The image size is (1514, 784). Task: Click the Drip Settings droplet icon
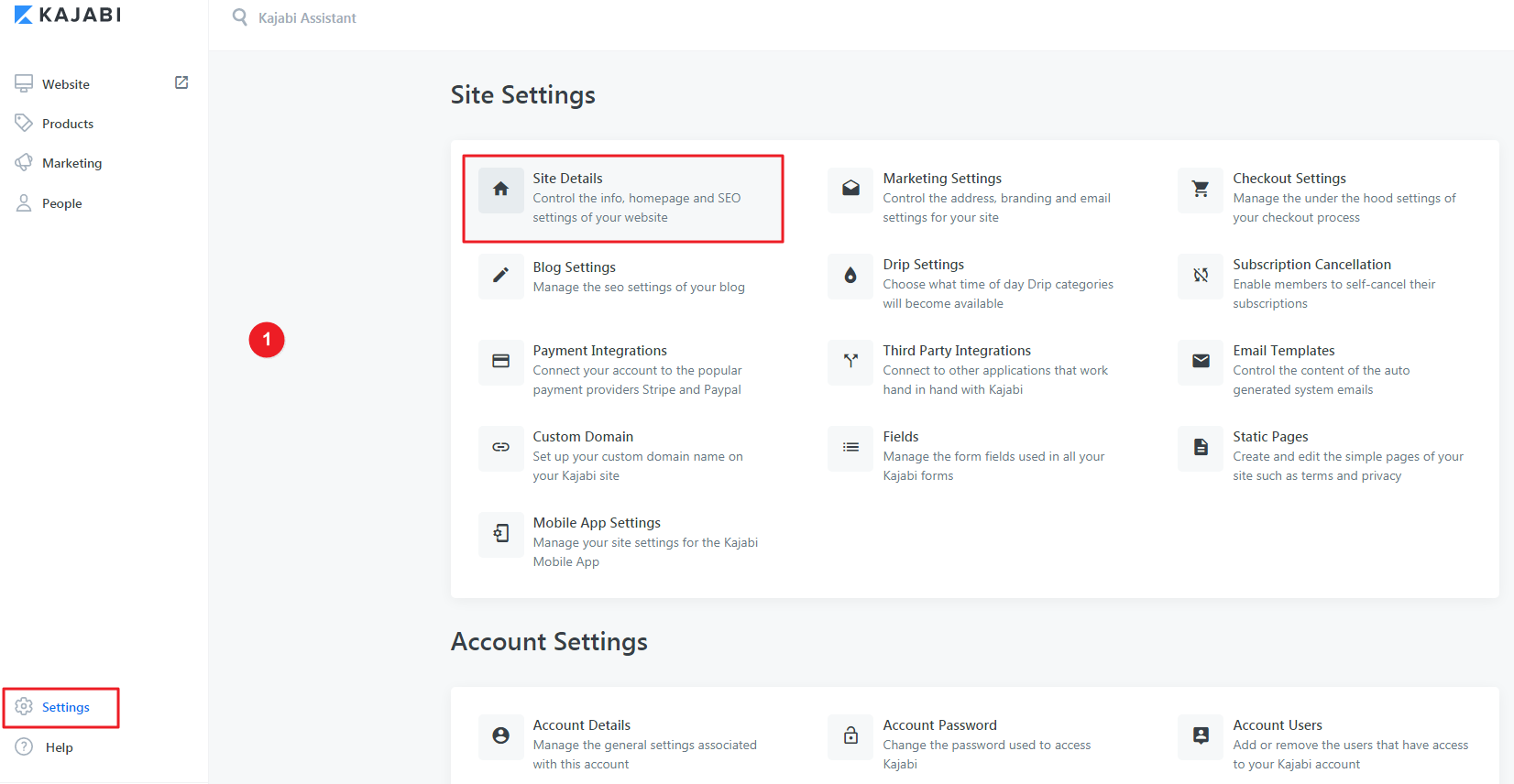pos(851,275)
